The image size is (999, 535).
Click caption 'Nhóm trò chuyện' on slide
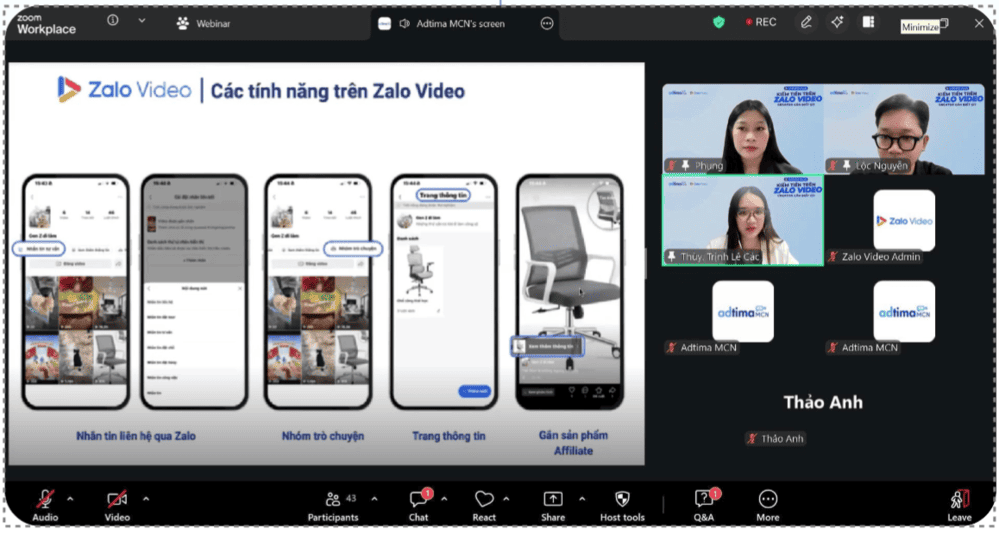click(x=323, y=436)
